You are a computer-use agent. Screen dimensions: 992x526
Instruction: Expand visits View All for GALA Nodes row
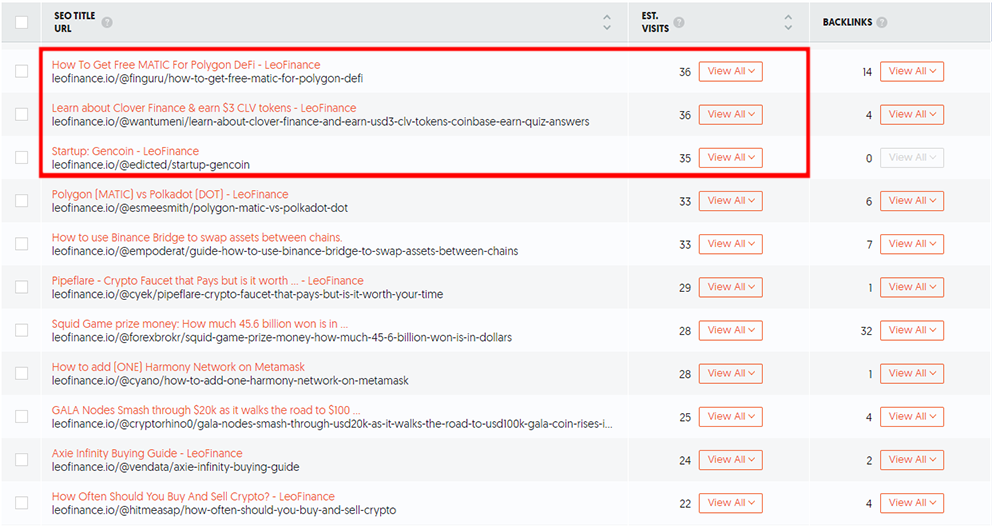[x=730, y=416]
